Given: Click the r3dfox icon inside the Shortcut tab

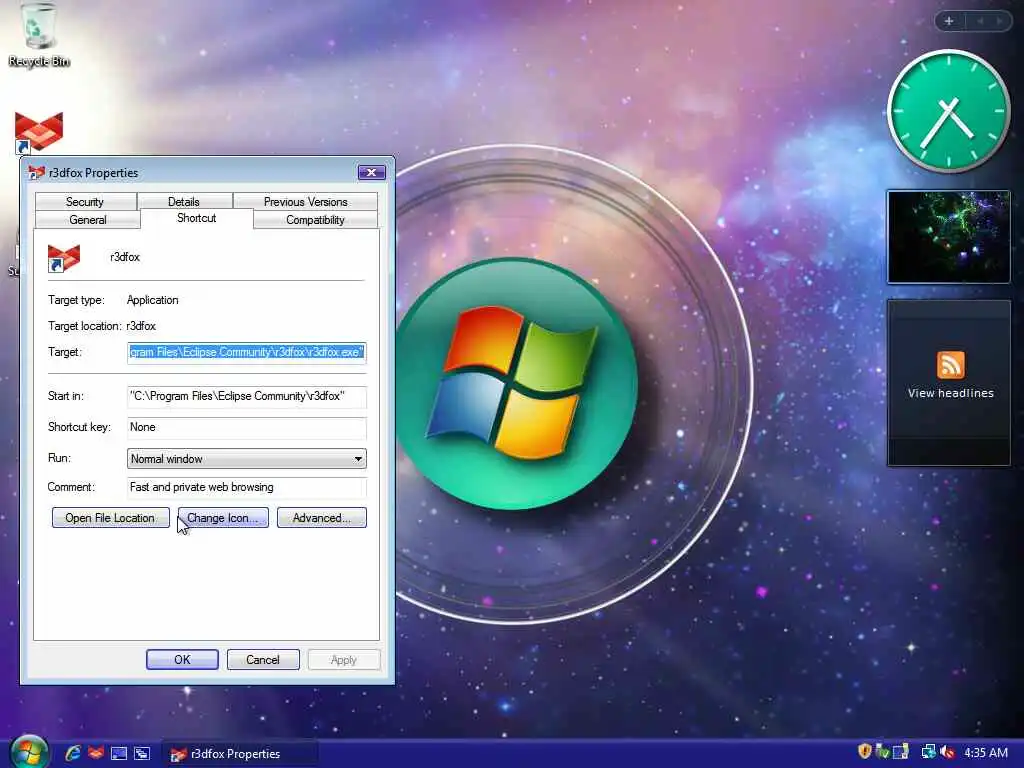Looking at the screenshot, I should tap(64, 258).
